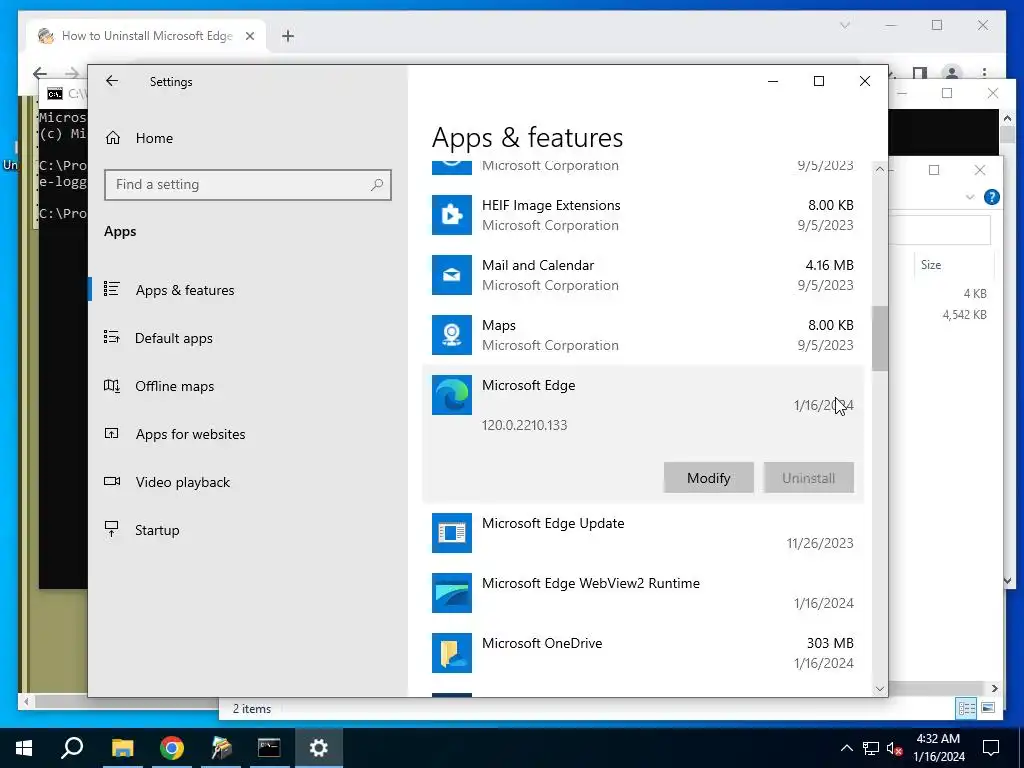Image resolution: width=1024 pixels, height=768 pixels.
Task: Click the Chrome profile avatar icon
Action: 952,73
